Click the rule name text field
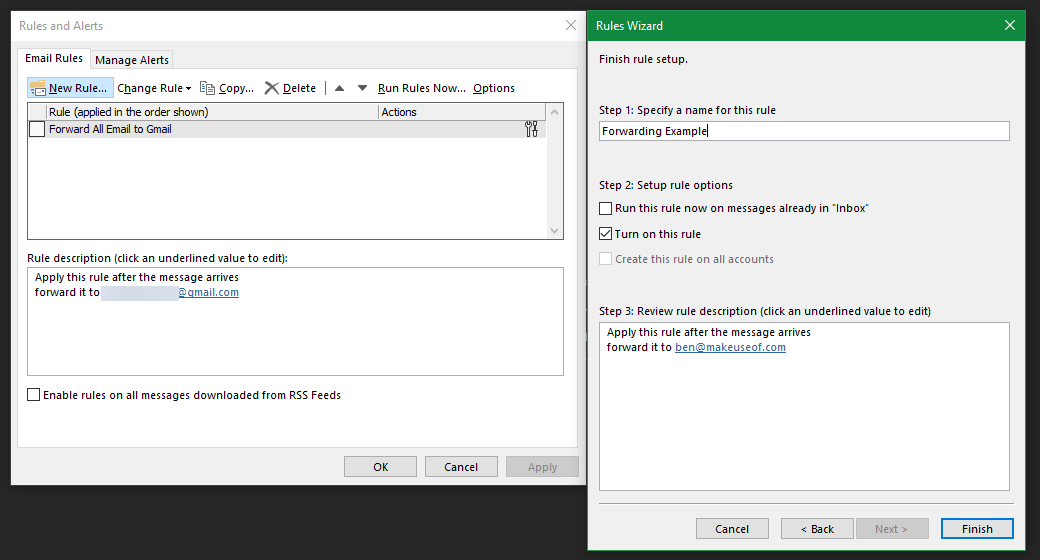Viewport: 1040px width, 560px height. [x=804, y=131]
